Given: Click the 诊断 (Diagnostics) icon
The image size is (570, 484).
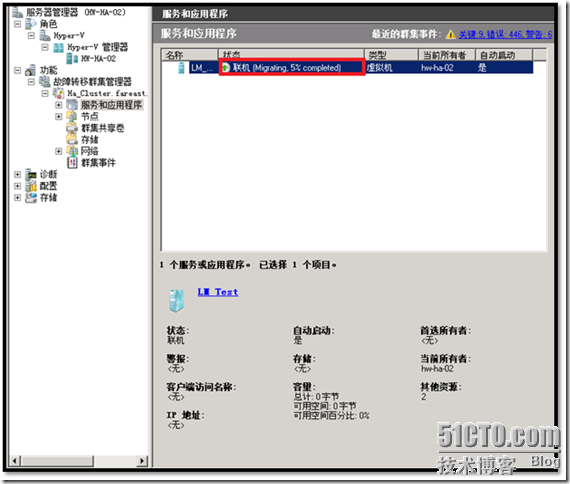Looking at the screenshot, I should tap(31, 175).
